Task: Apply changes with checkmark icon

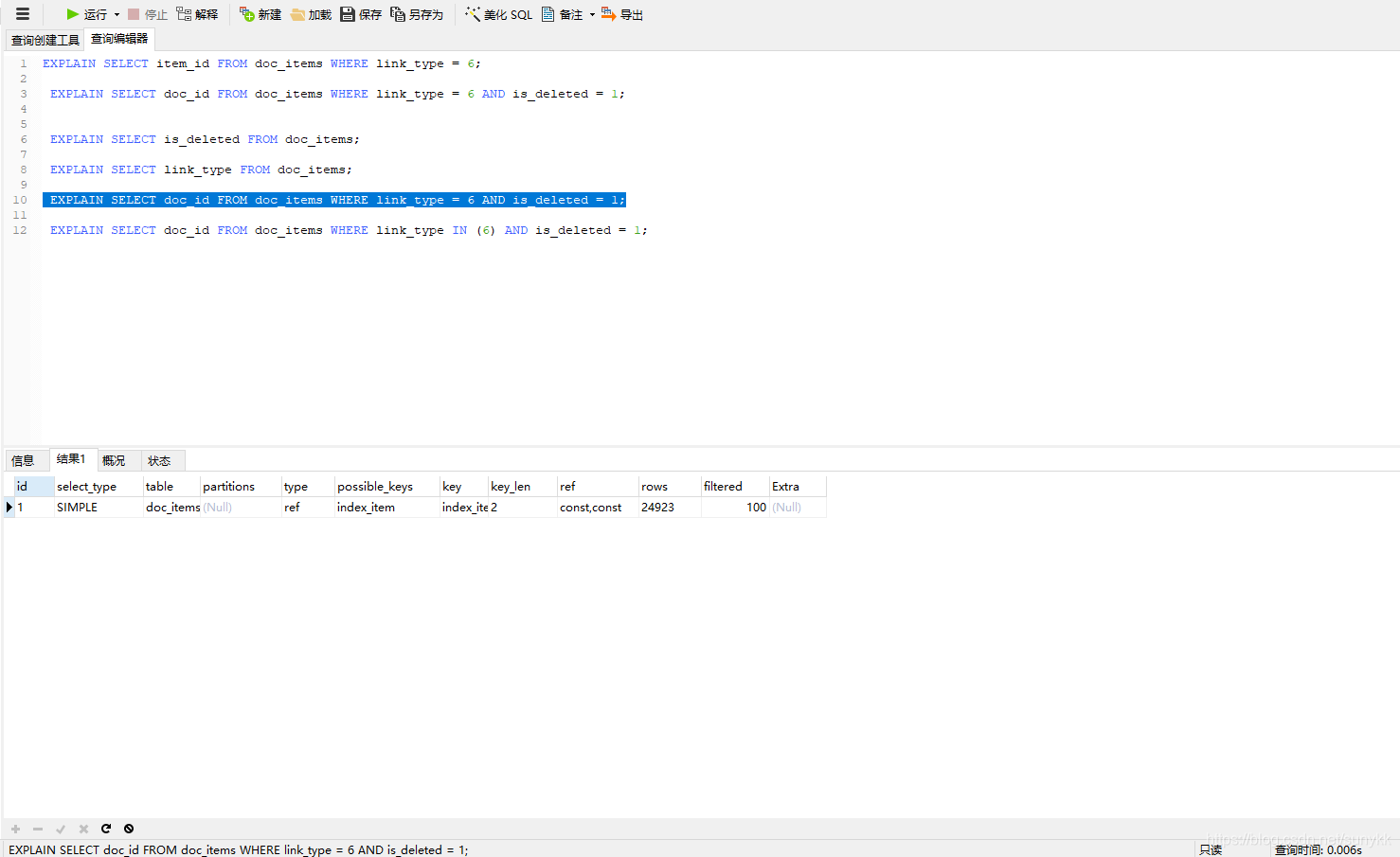Action: click(x=61, y=829)
